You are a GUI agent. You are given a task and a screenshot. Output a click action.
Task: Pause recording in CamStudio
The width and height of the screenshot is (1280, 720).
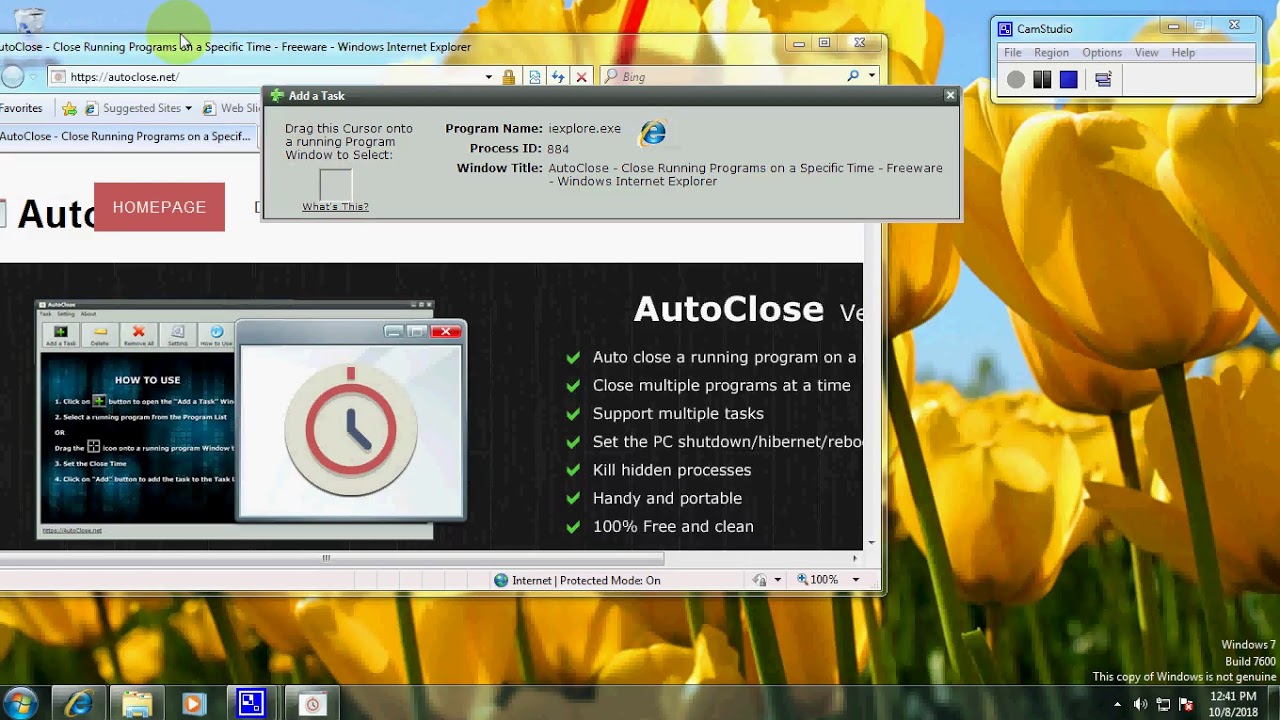click(1042, 80)
